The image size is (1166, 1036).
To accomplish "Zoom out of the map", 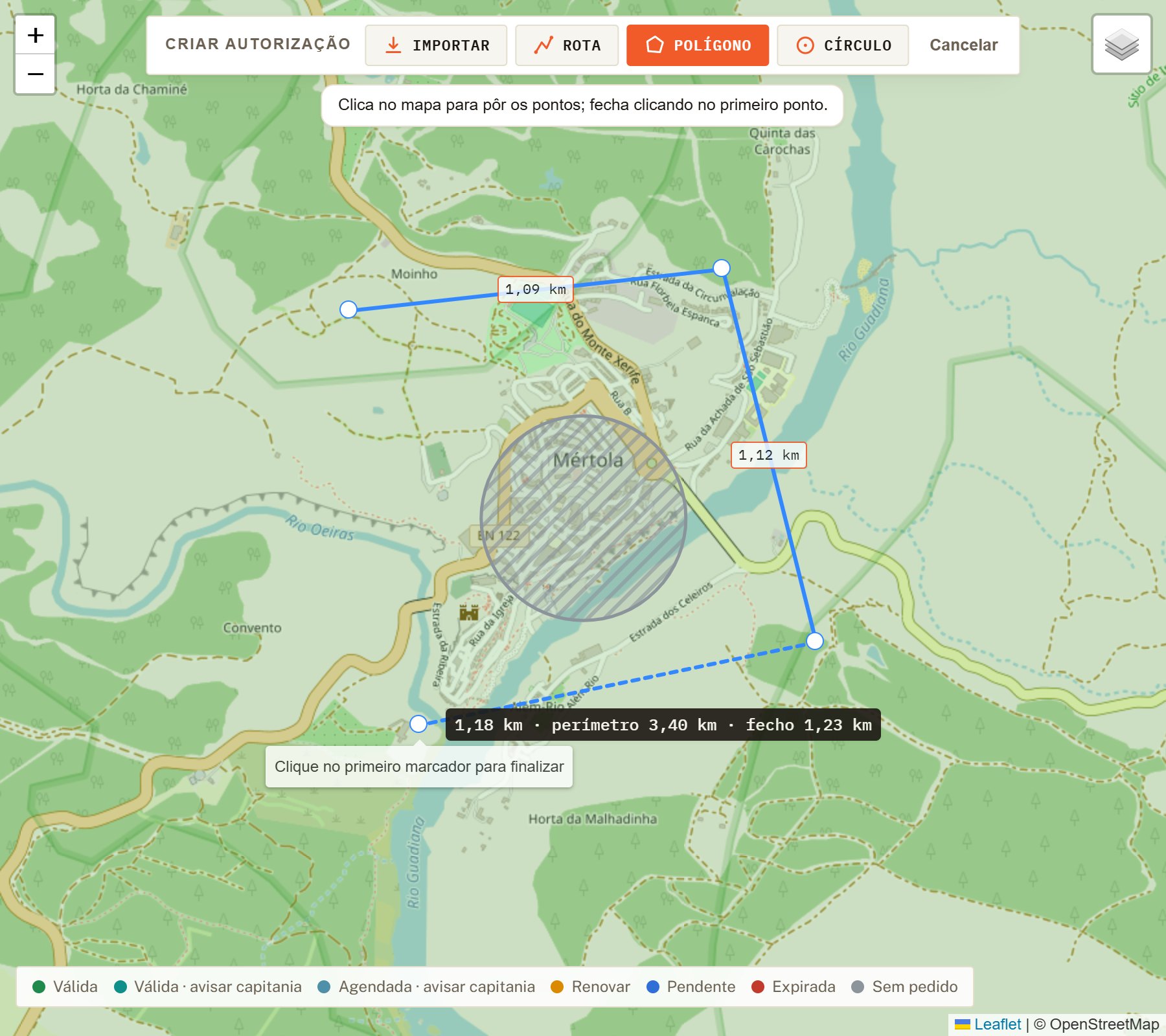I will [36, 74].
